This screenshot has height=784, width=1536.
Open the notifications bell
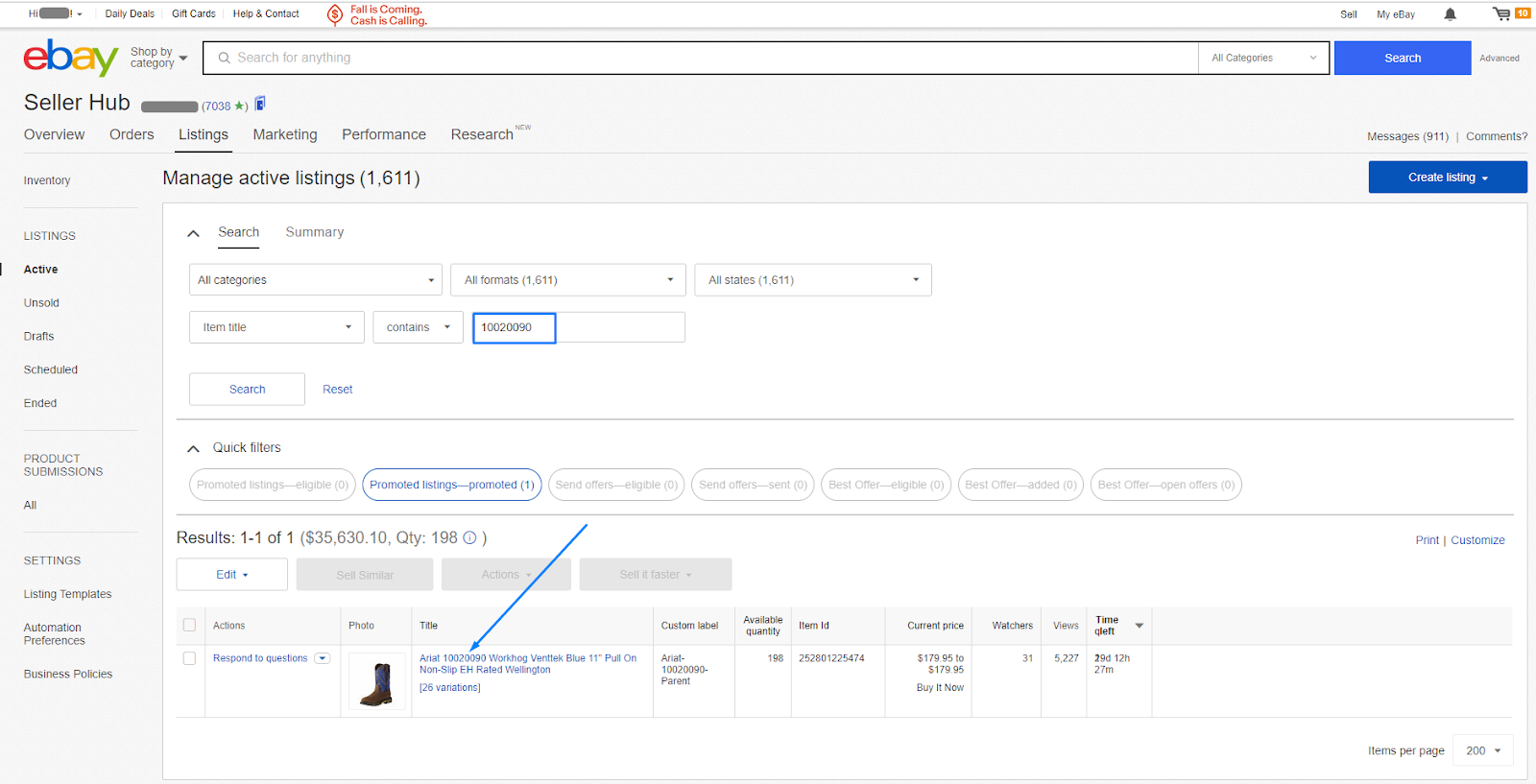(x=1450, y=14)
